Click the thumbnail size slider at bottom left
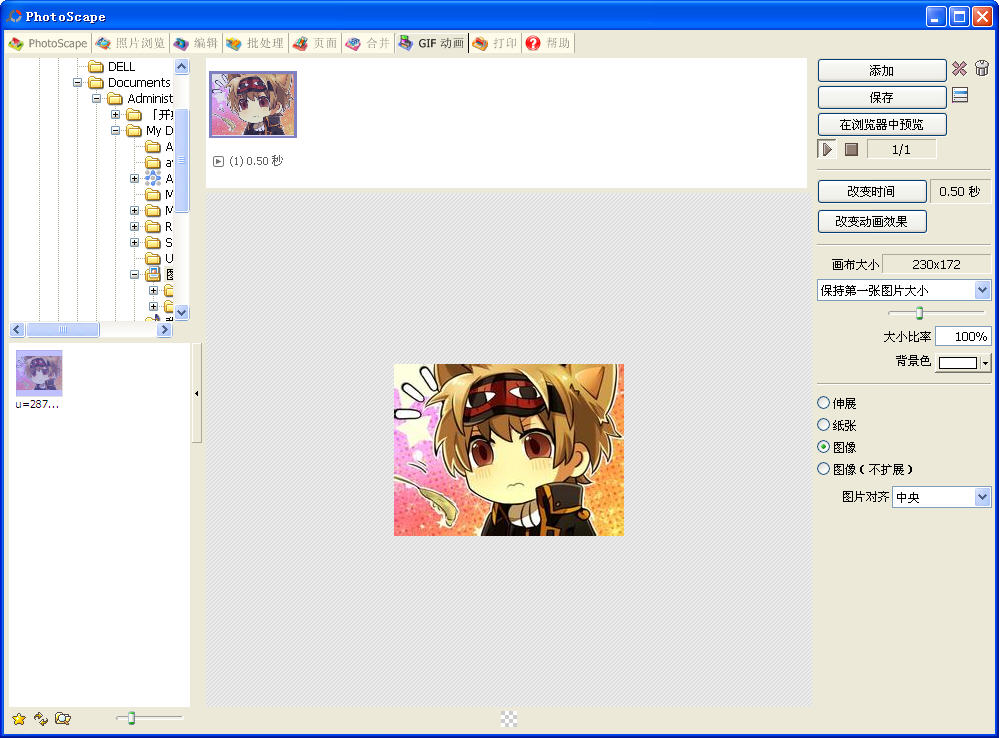Screen dimensions: 999x738 click(x=131, y=718)
